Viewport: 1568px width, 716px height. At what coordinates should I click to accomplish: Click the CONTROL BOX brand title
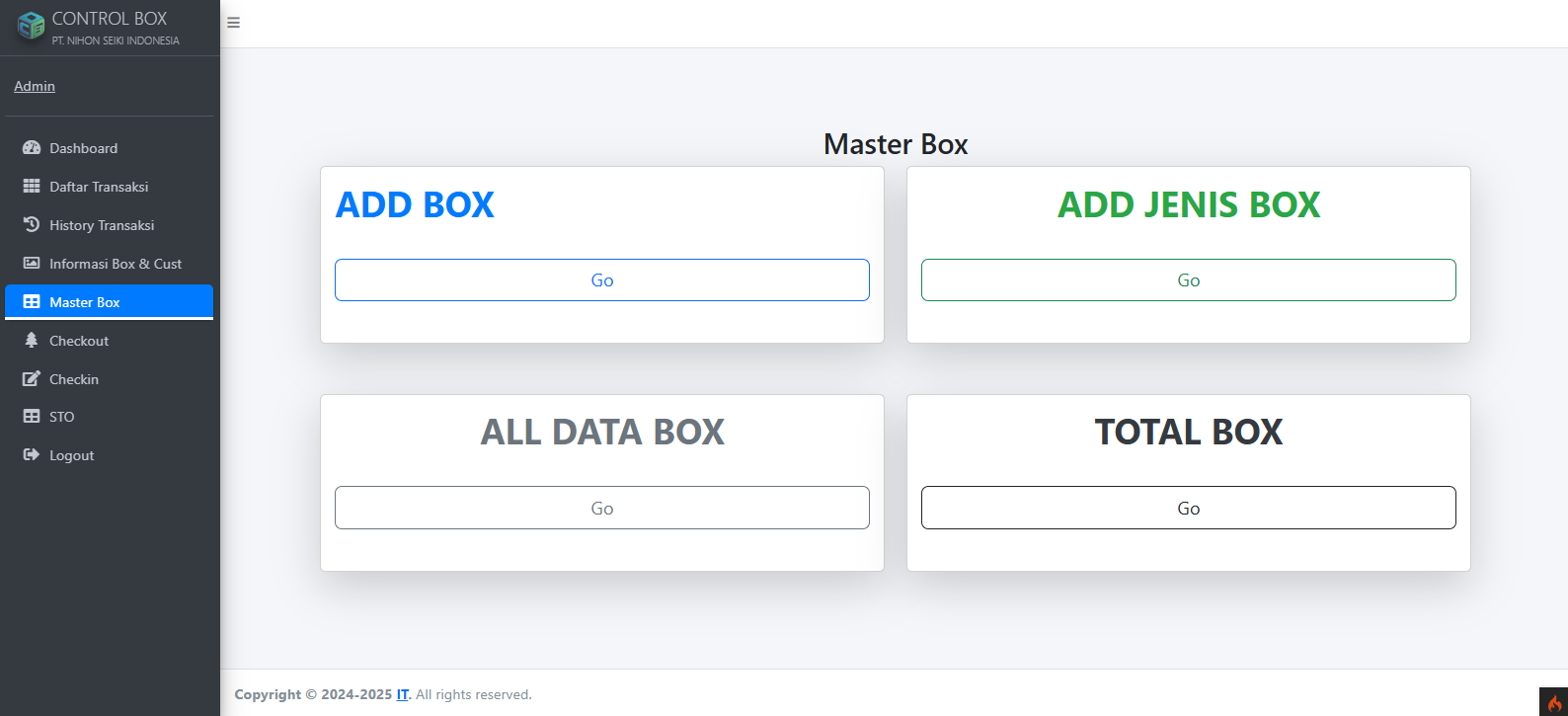pos(110,19)
